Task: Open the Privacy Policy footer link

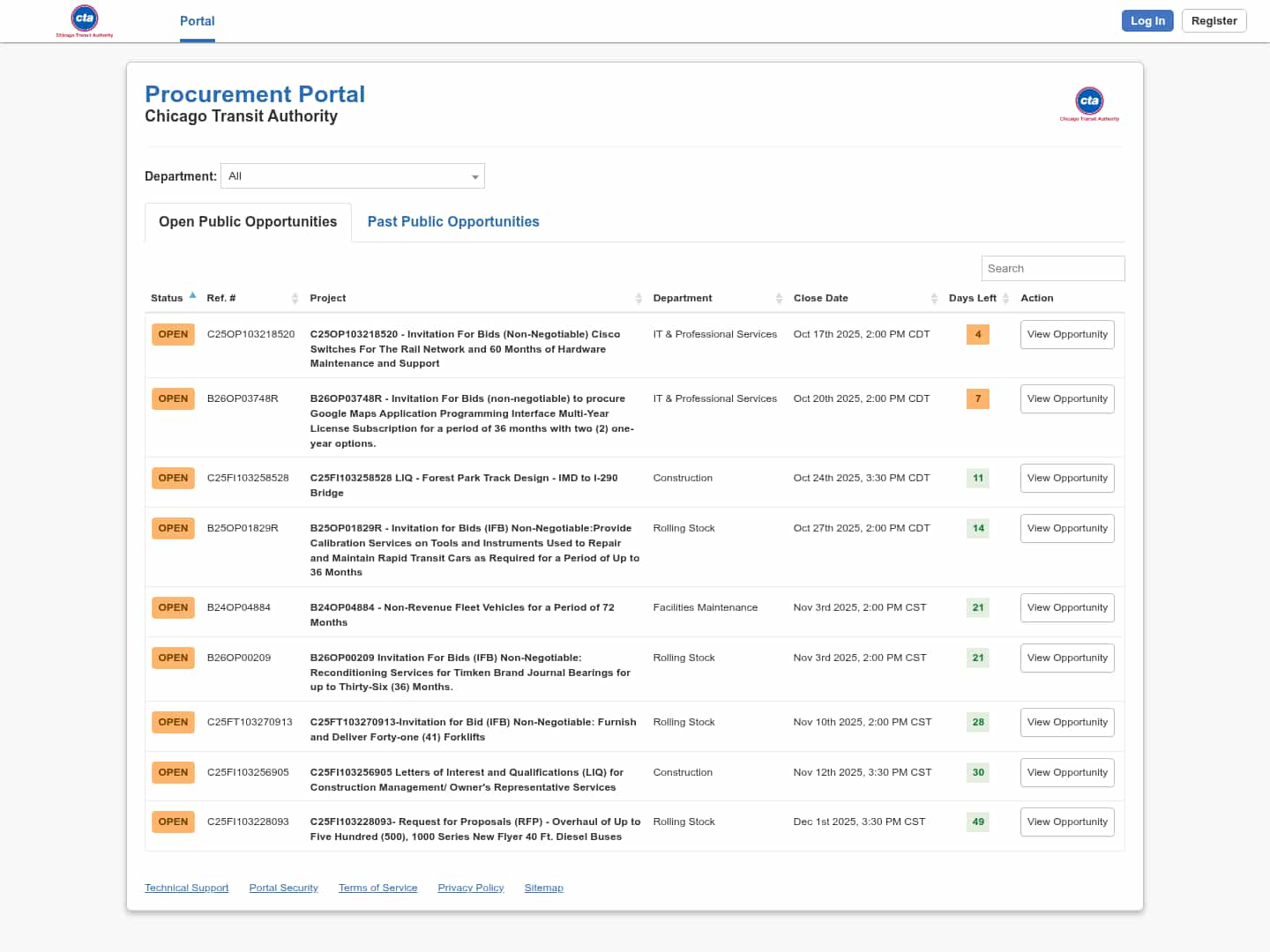Action: [x=470, y=888]
